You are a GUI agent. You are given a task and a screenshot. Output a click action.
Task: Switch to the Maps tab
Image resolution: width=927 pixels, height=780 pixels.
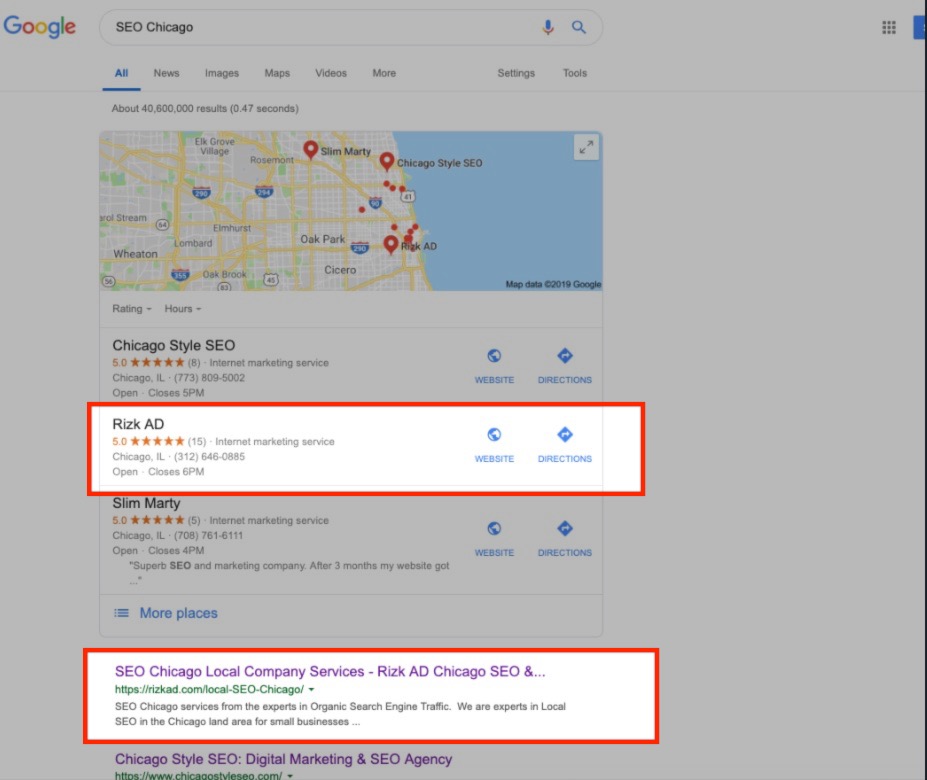[277, 73]
